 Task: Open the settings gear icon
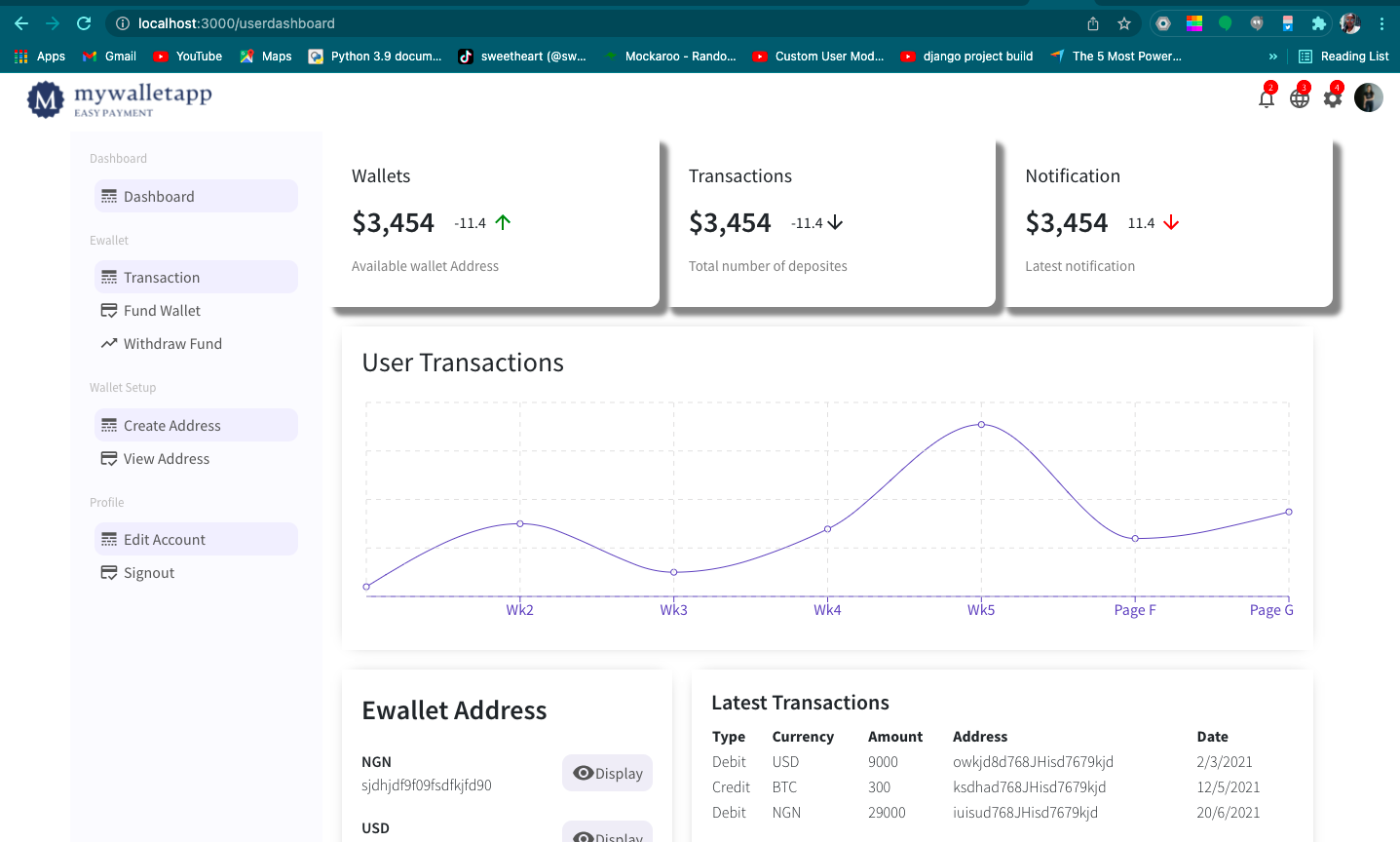pos(1333,98)
